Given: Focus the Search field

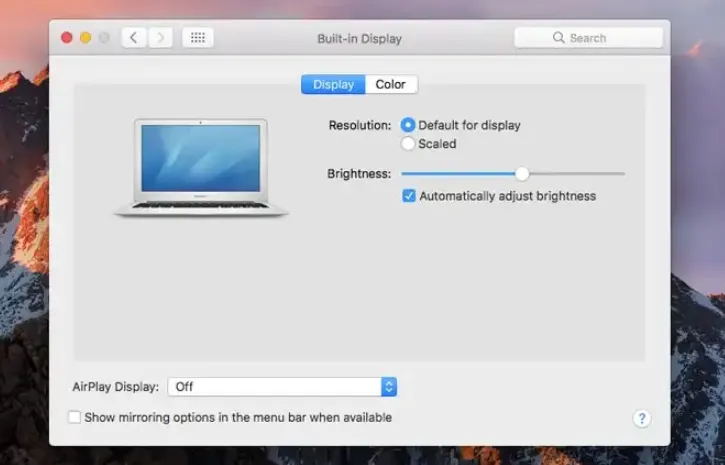Looking at the screenshot, I should pyautogui.click(x=589, y=38).
